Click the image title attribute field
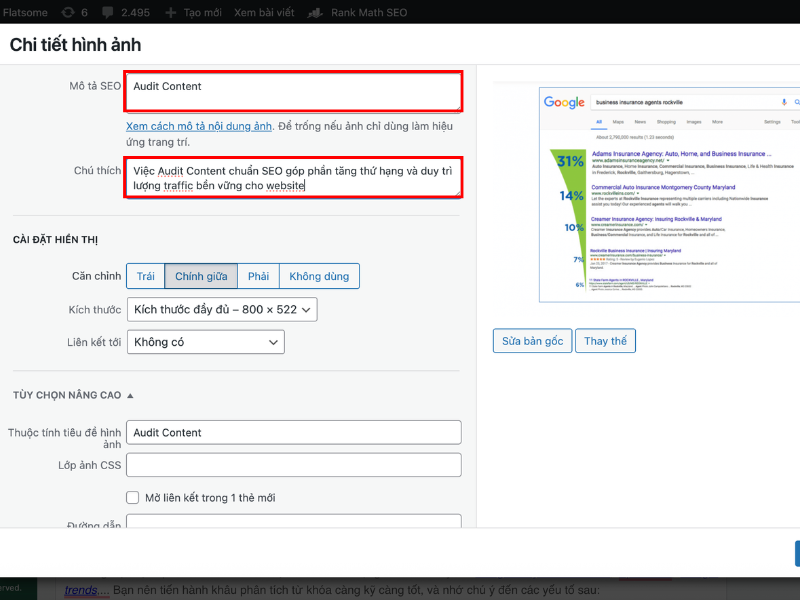This screenshot has height=600, width=800. pyautogui.click(x=293, y=433)
